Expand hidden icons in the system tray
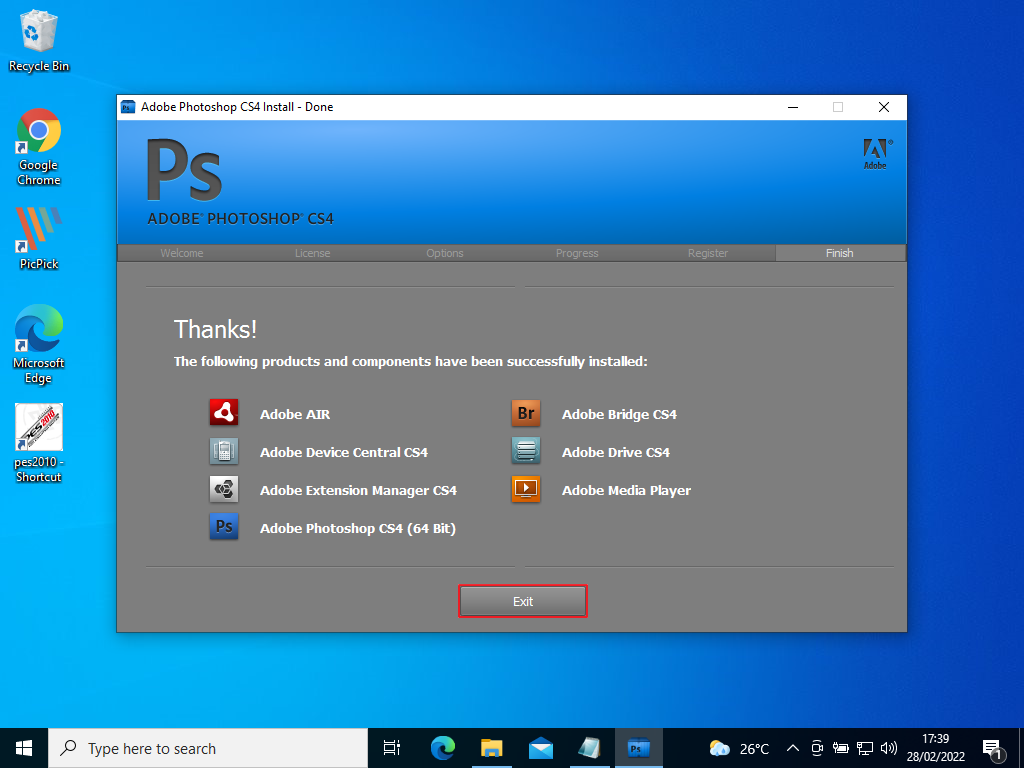 click(x=792, y=747)
